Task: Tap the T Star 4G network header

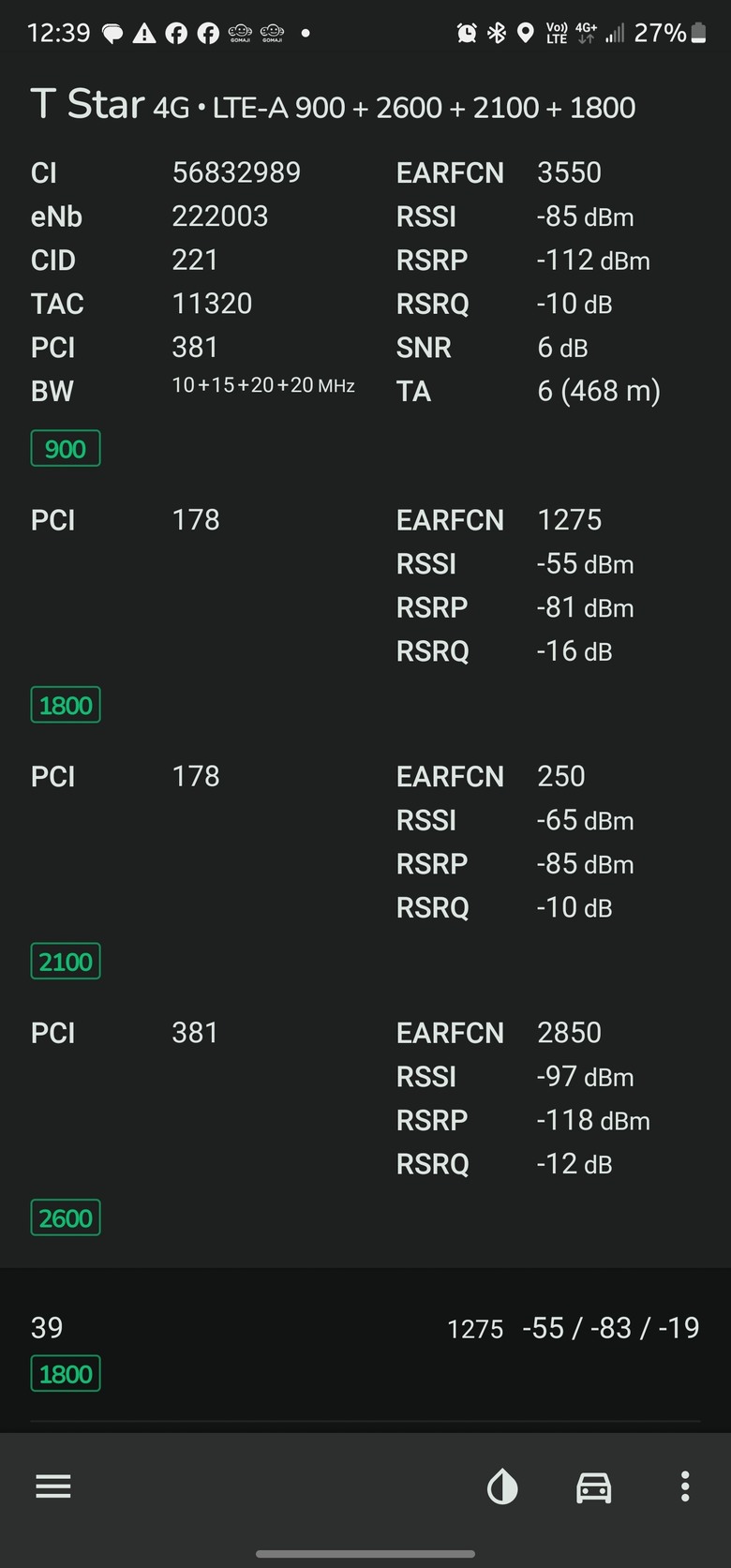Action: 333,105
